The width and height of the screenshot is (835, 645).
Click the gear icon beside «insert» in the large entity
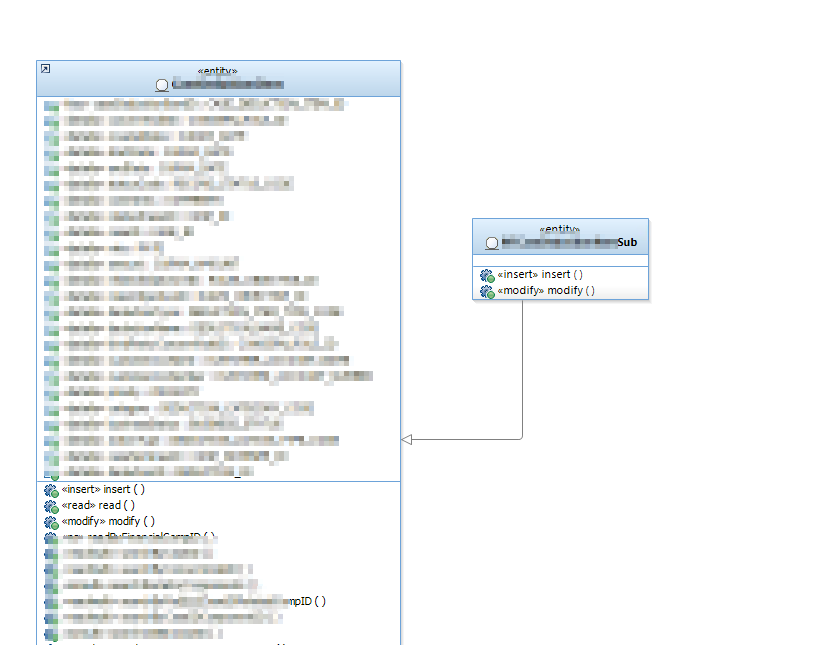(x=51, y=490)
